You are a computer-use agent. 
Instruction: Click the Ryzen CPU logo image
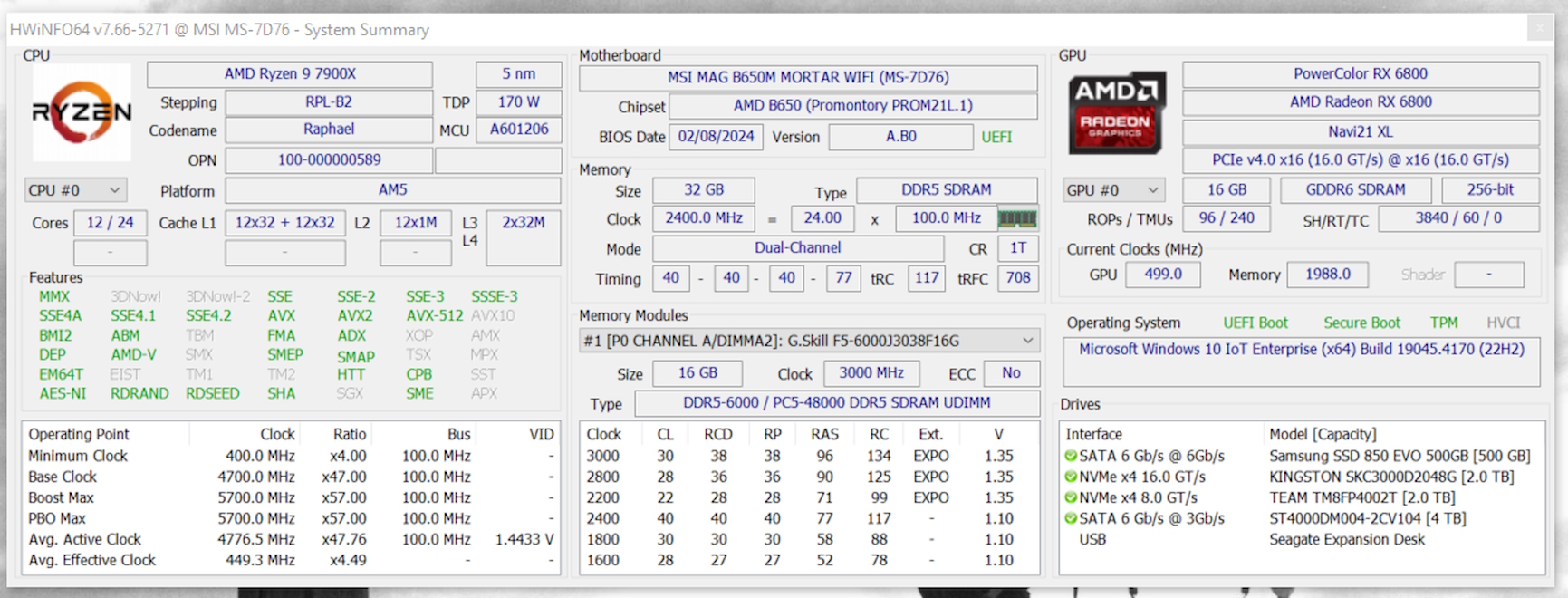(82, 112)
